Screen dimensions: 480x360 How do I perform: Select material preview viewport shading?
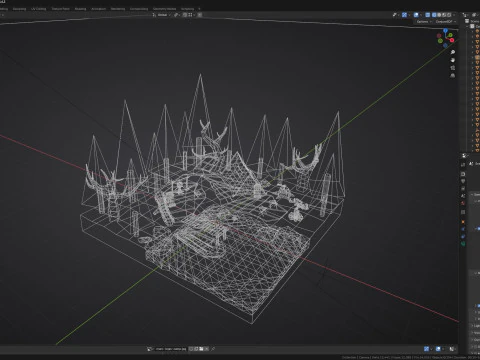click(444, 15)
